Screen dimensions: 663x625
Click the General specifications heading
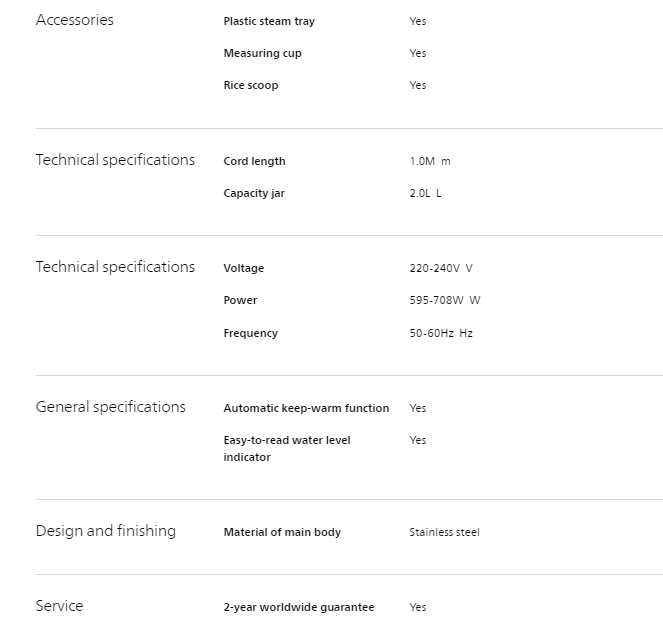click(111, 407)
